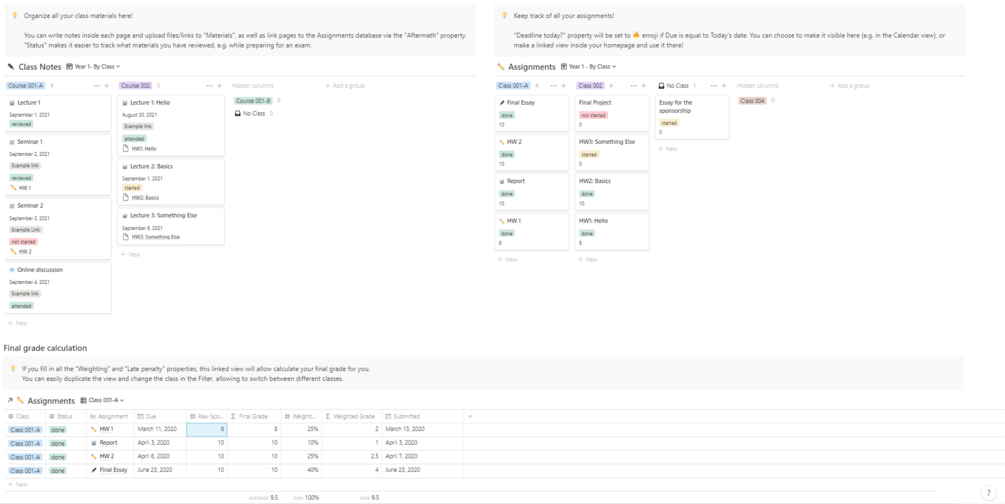Screen dimensions: 1005x504
Task: Open the Class Notes view dropdown
Action: pyautogui.click(x=94, y=67)
